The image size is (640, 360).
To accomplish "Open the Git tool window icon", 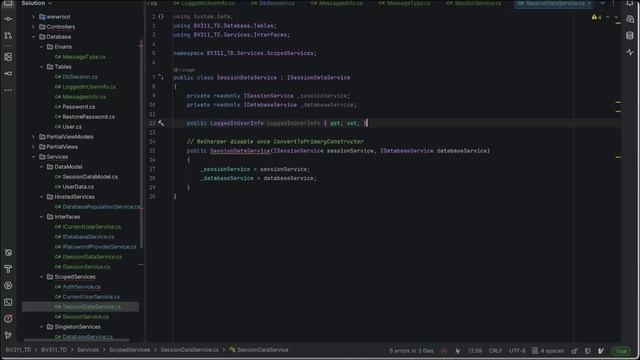I will point(8,336).
